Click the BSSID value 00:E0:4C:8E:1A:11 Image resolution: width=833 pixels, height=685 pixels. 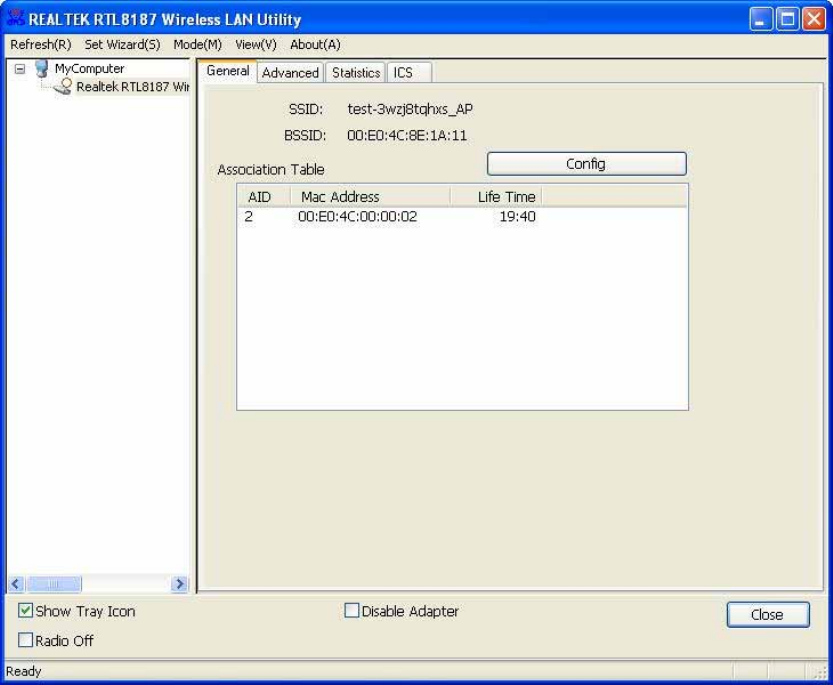pyautogui.click(x=407, y=136)
